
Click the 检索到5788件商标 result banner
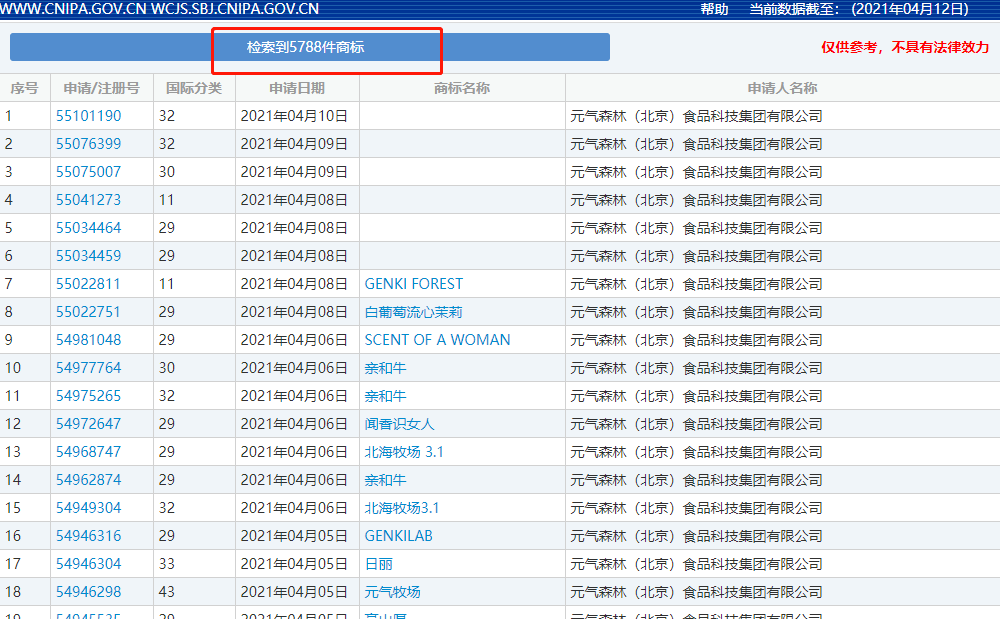click(x=310, y=47)
